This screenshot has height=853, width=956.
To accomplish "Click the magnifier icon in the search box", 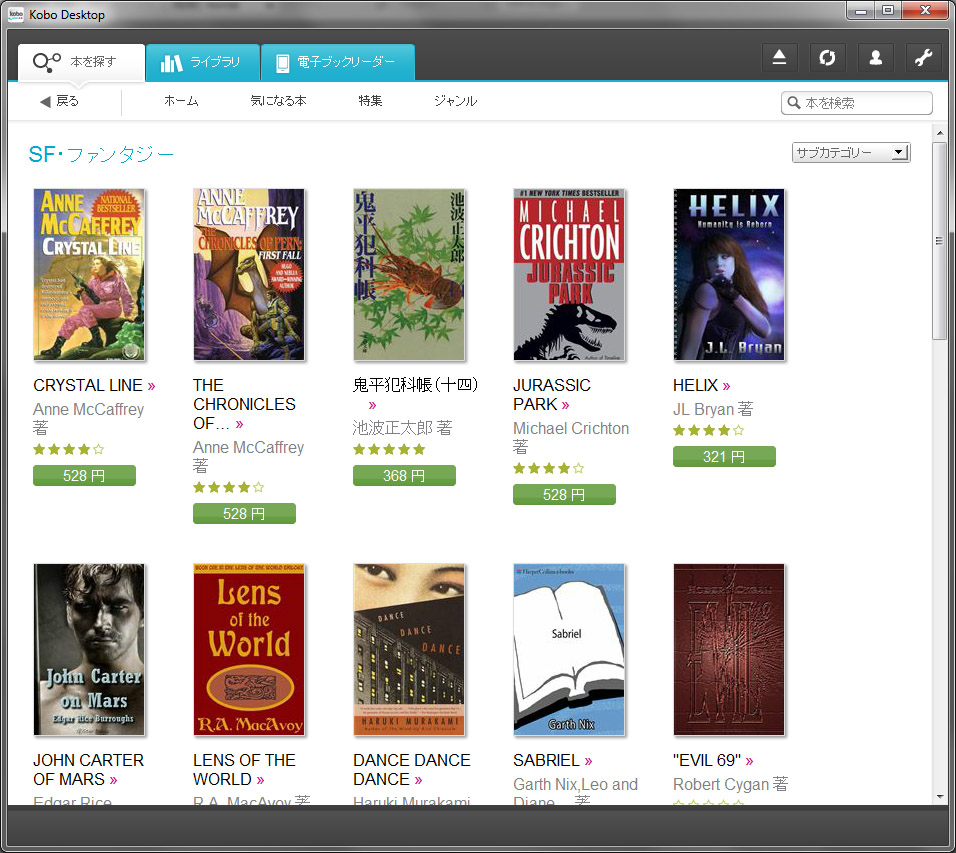I will [793, 102].
